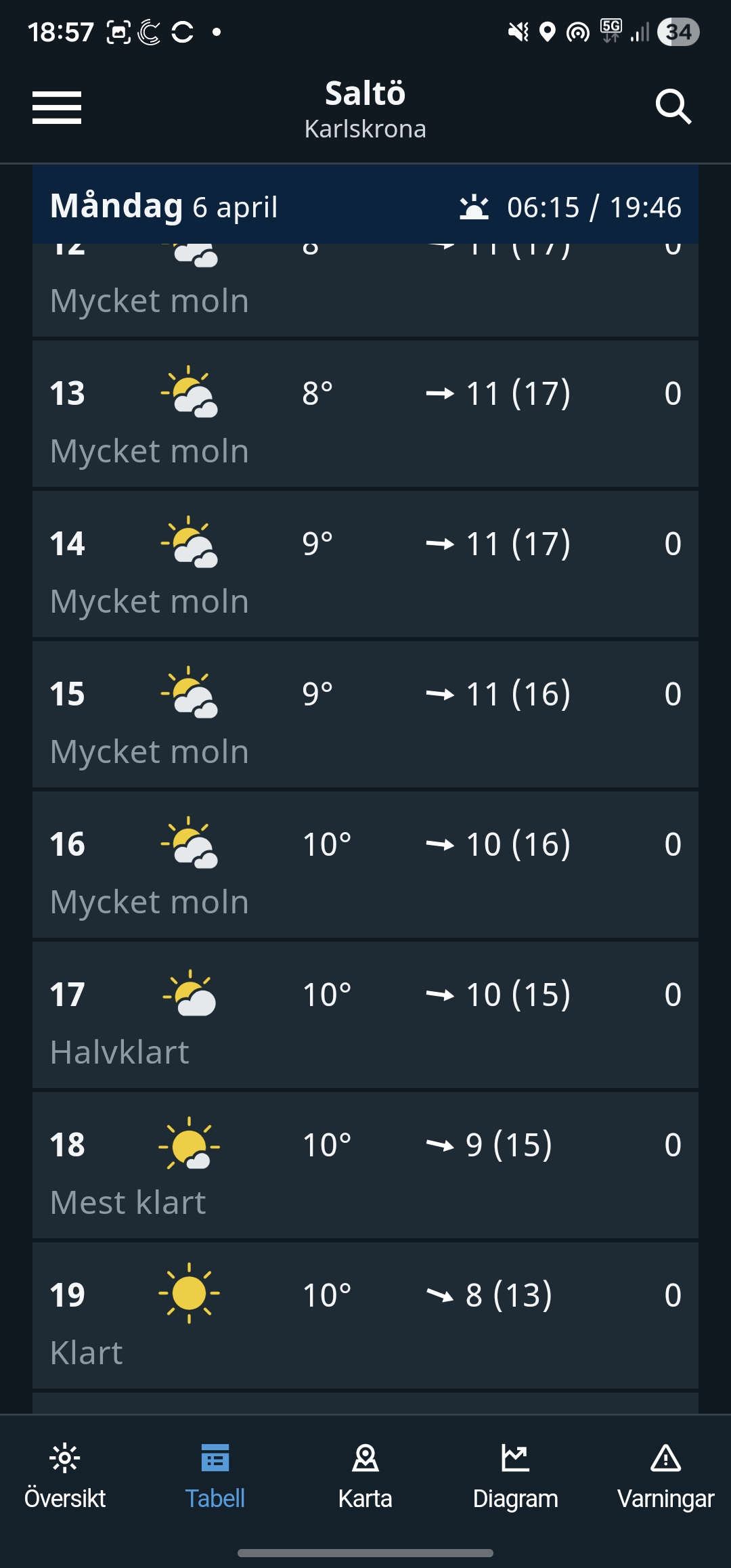The height and width of the screenshot is (1568, 731).
Task: Select the hour 16 forecast row
Action: (x=365, y=865)
